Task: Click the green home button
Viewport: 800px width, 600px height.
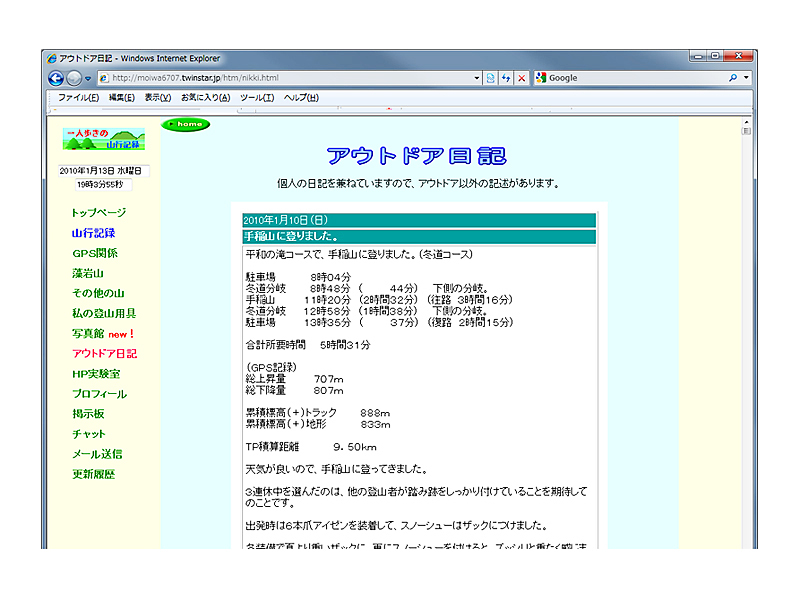Action: [186, 124]
